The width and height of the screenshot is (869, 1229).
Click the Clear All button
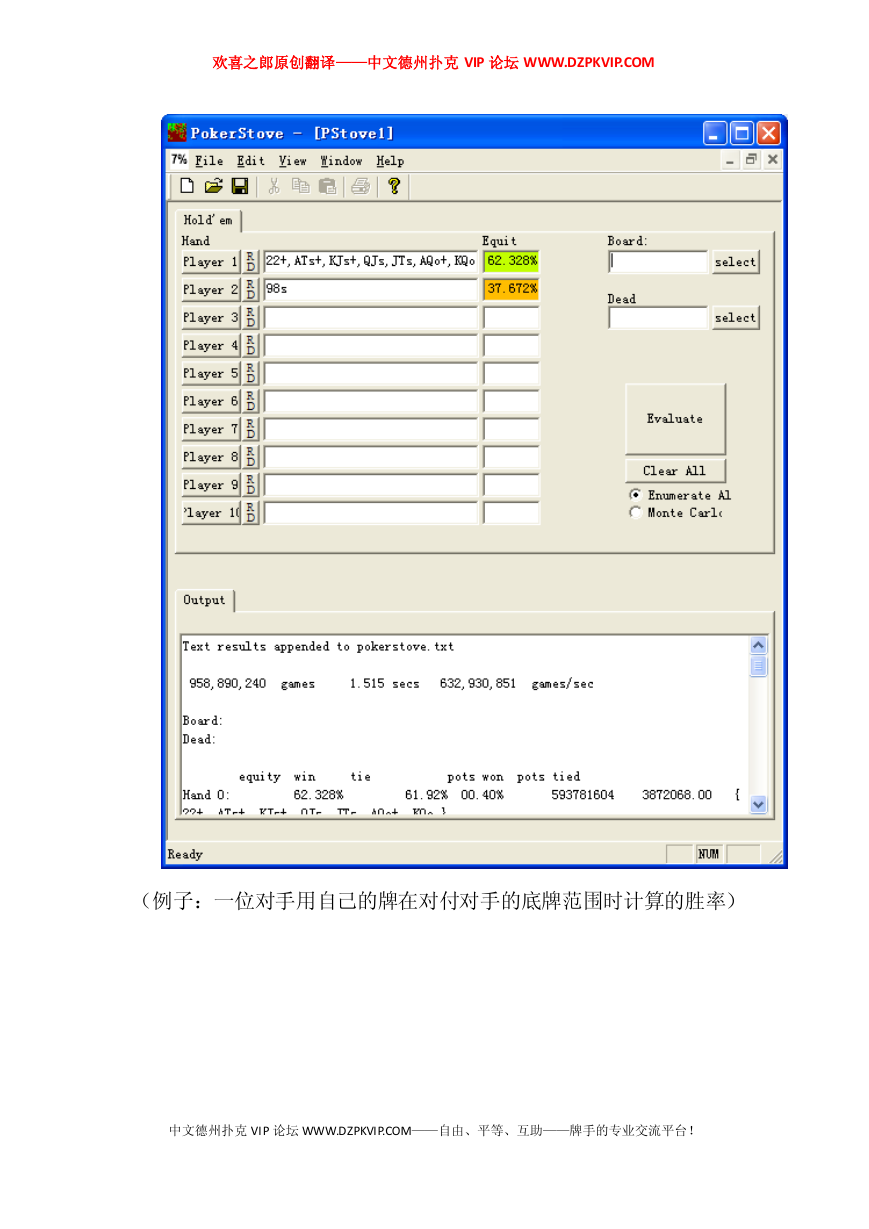[675, 471]
